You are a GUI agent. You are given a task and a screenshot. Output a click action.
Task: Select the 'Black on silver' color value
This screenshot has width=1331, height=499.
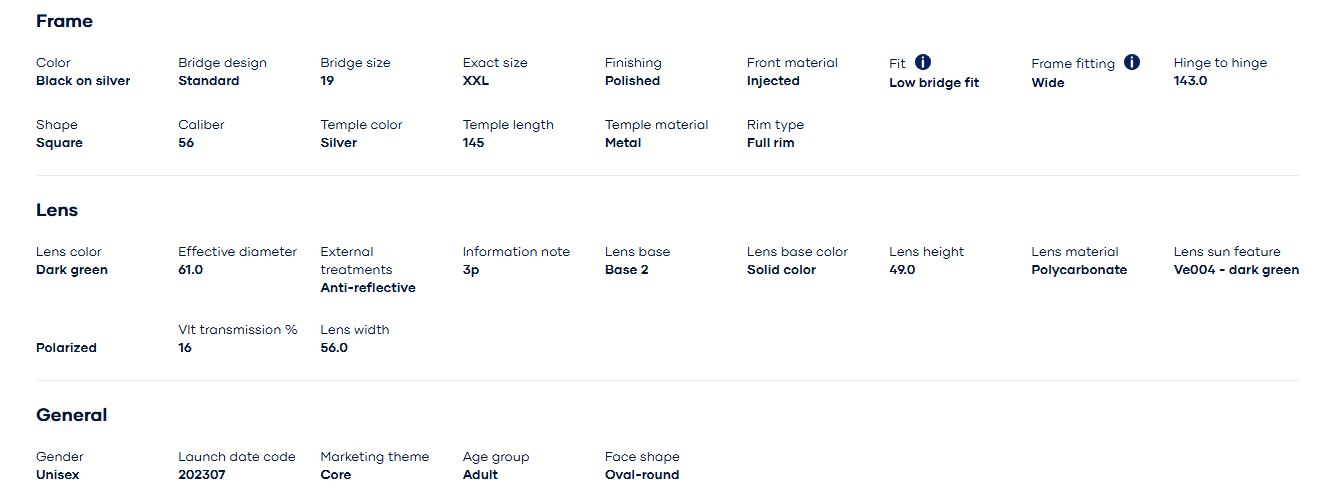83,81
